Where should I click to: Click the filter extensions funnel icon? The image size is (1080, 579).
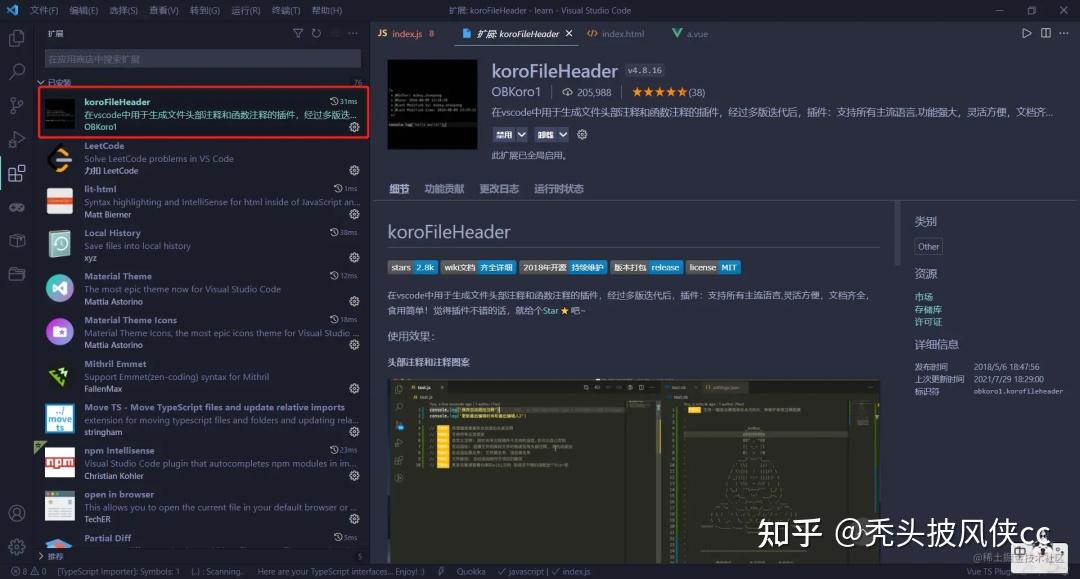pos(298,33)
